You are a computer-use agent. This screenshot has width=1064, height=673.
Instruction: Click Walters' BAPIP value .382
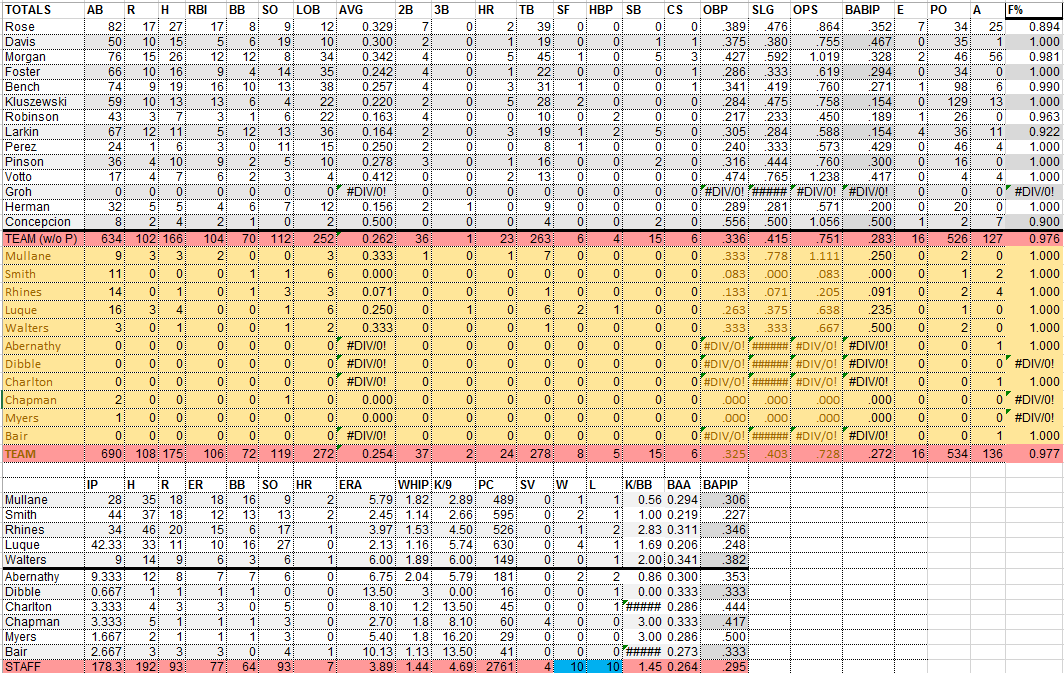[x=725, y=560]
